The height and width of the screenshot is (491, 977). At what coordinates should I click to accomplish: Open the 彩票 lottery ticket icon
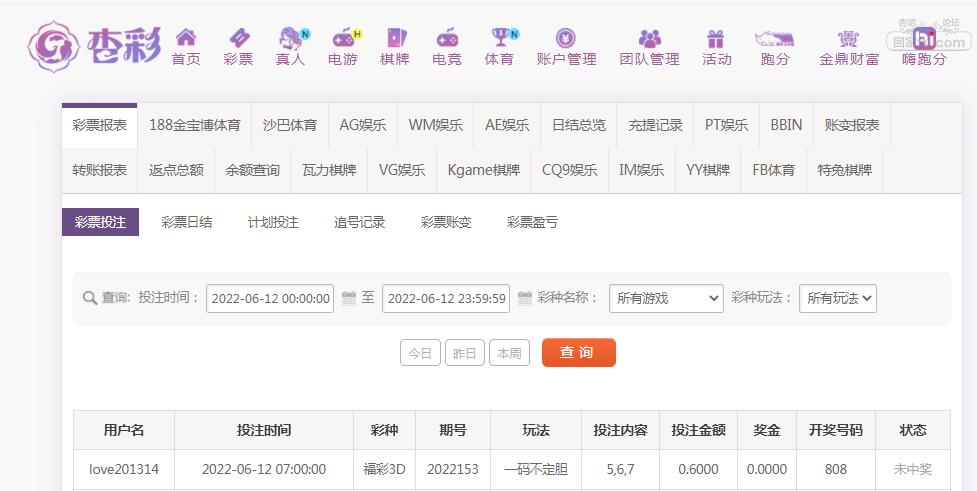[x=238, y=38]
